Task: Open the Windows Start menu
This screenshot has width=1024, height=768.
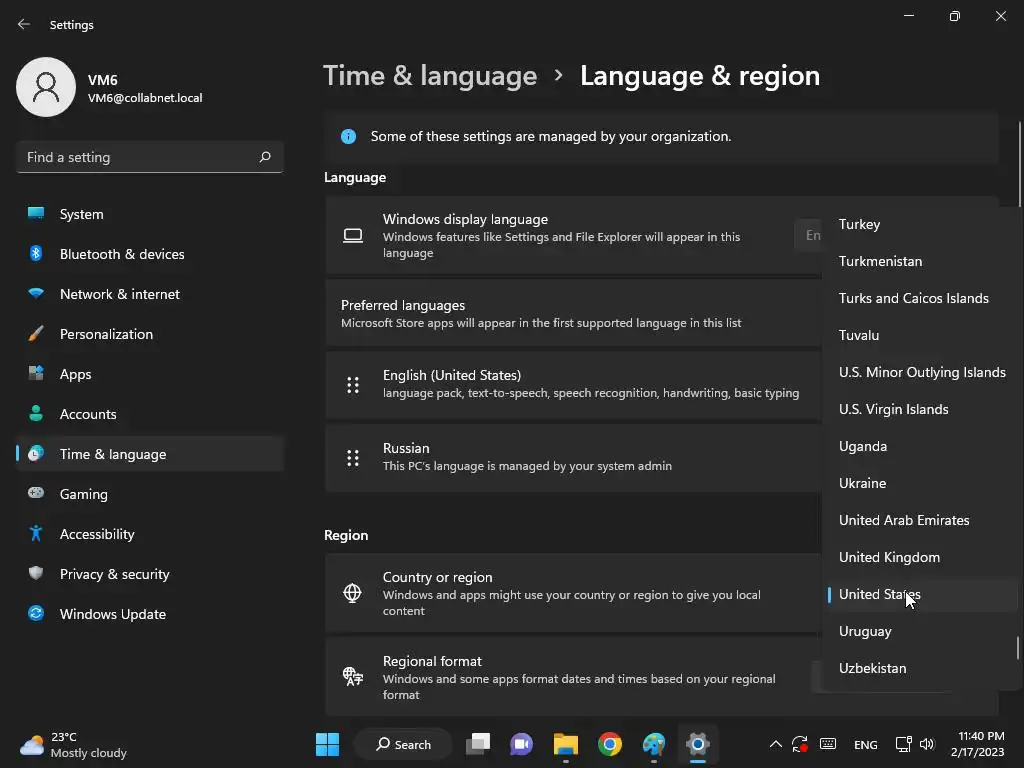Action: (x=327, y=744)
